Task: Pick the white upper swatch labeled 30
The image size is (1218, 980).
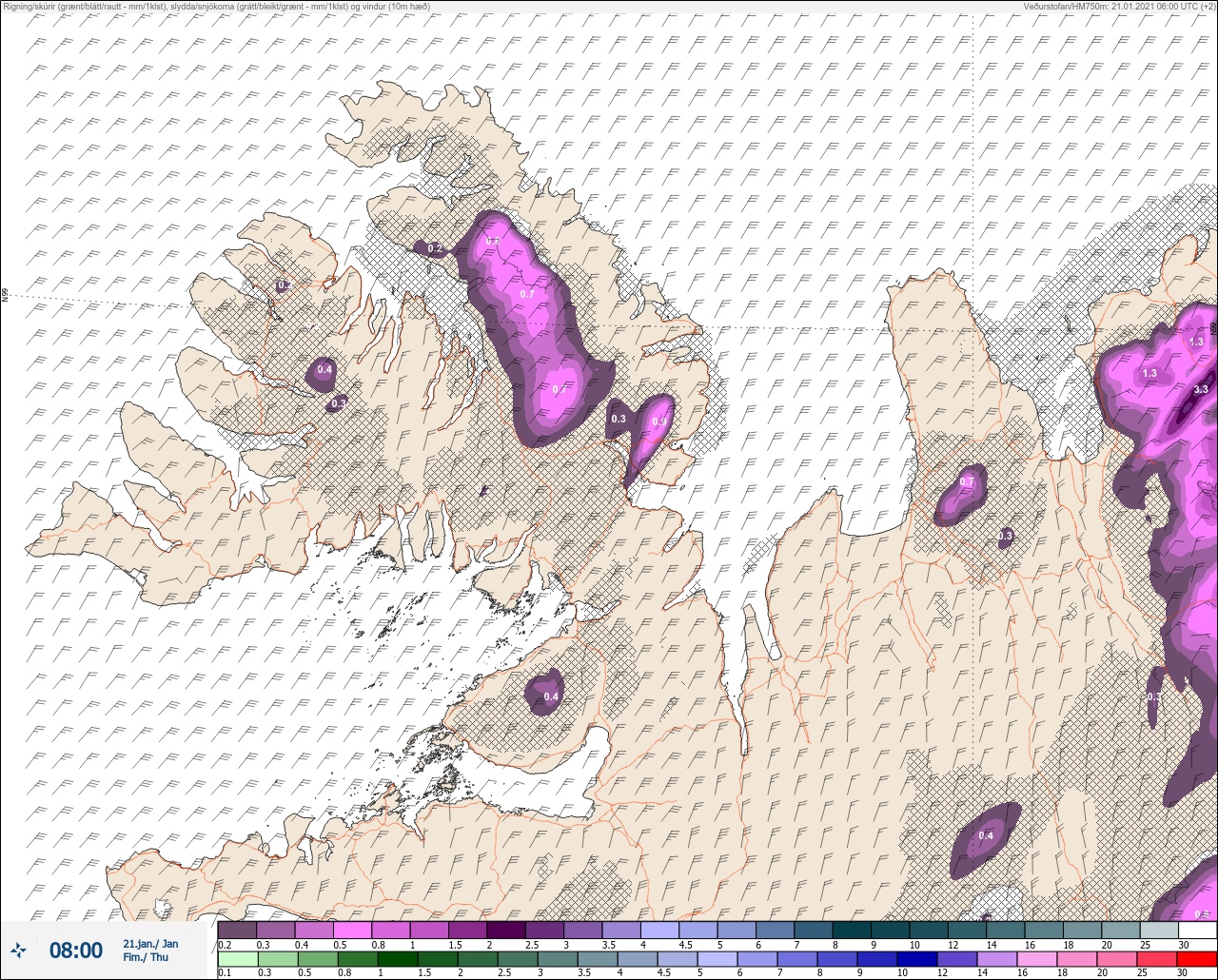Action: tap(1198, 930)
